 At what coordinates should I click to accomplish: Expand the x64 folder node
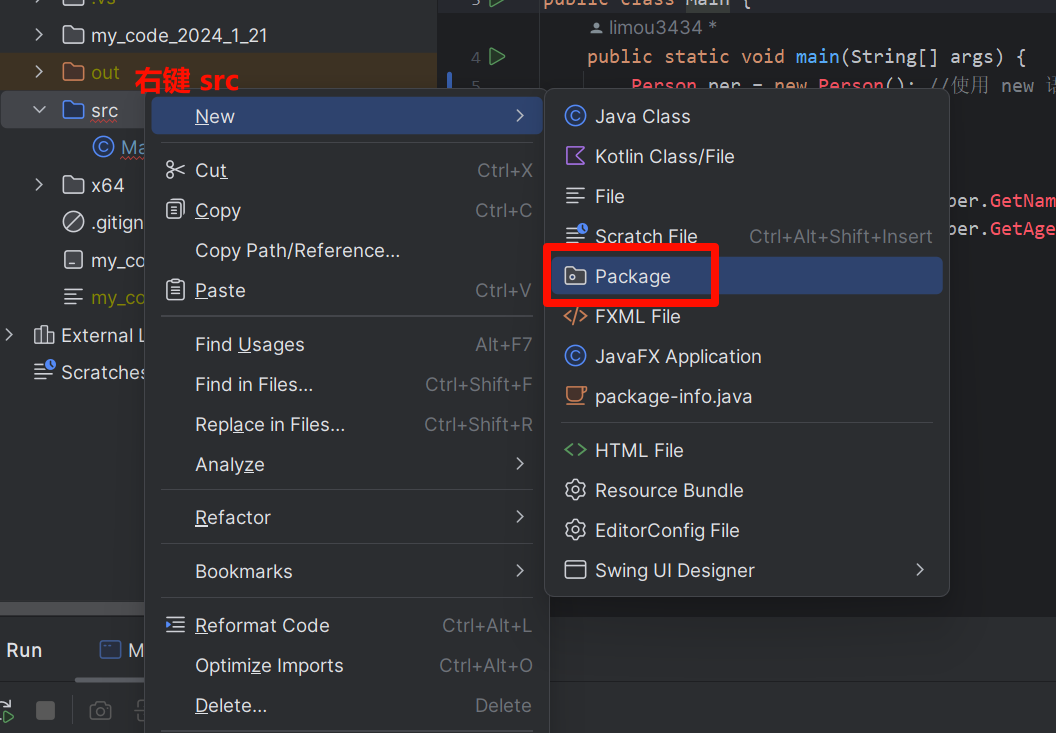[x=39, y=185]
